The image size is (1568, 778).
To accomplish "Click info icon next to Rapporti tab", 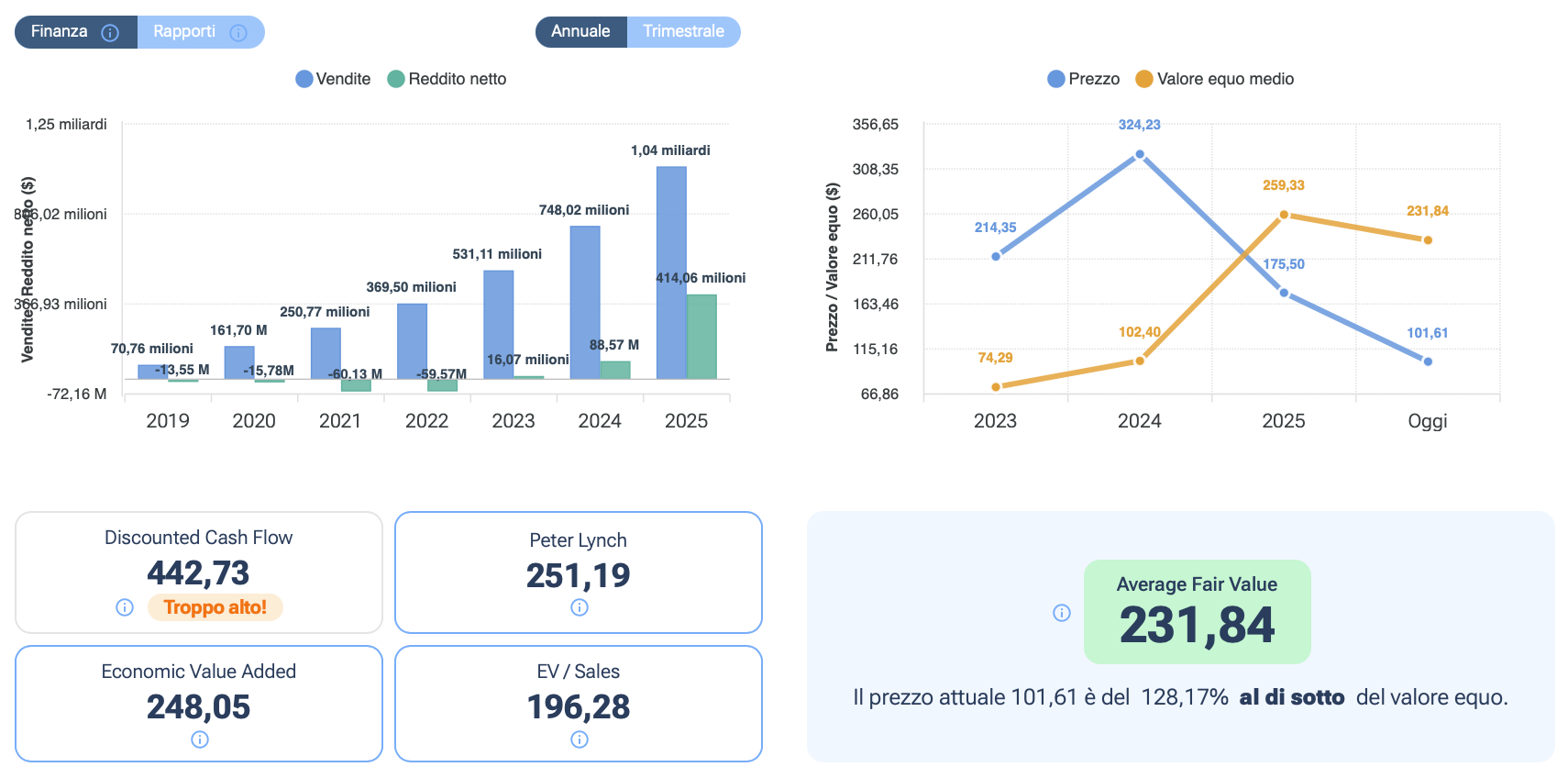I will point(238,33).
